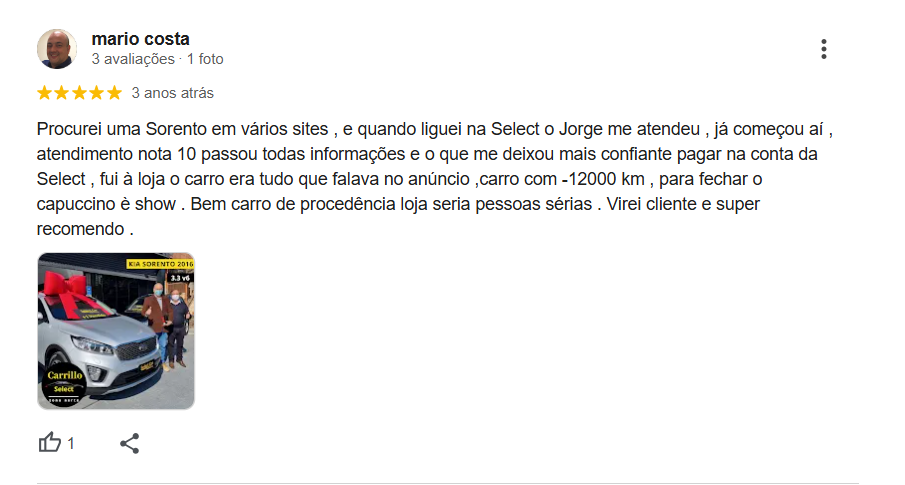This screenshot has width=905, height=485.
Task: Click the fifth yellow rating star
Action: 114,93
